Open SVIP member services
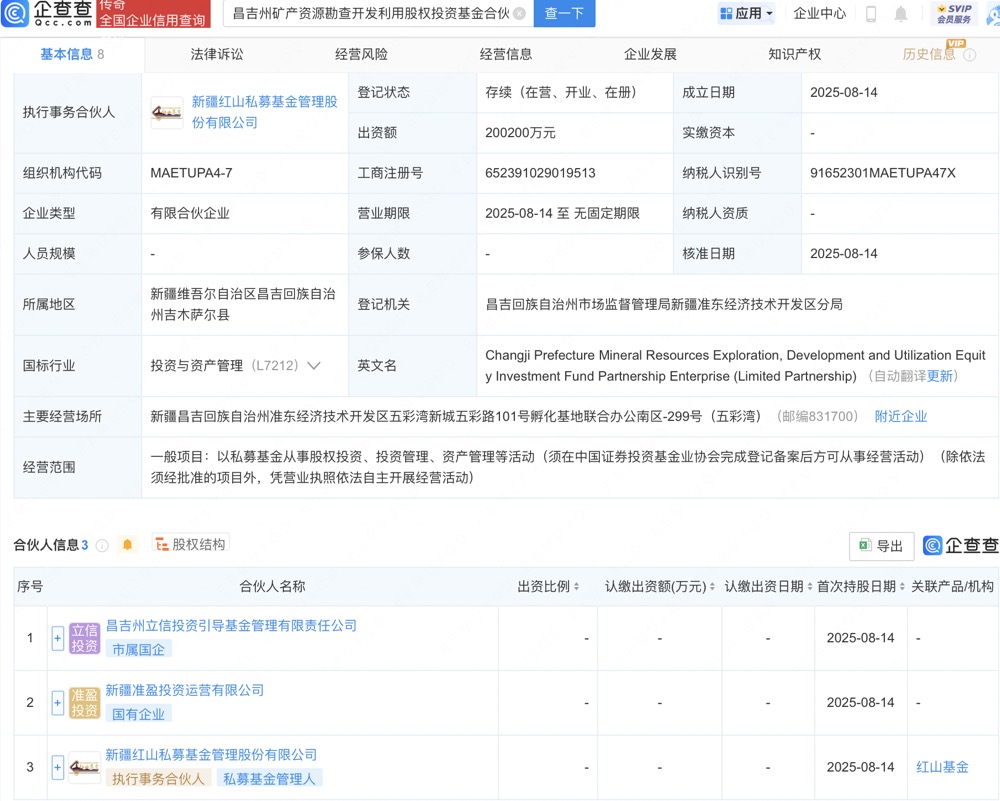The height and width of the screenshot is (801, 1000). pos(954,13)
